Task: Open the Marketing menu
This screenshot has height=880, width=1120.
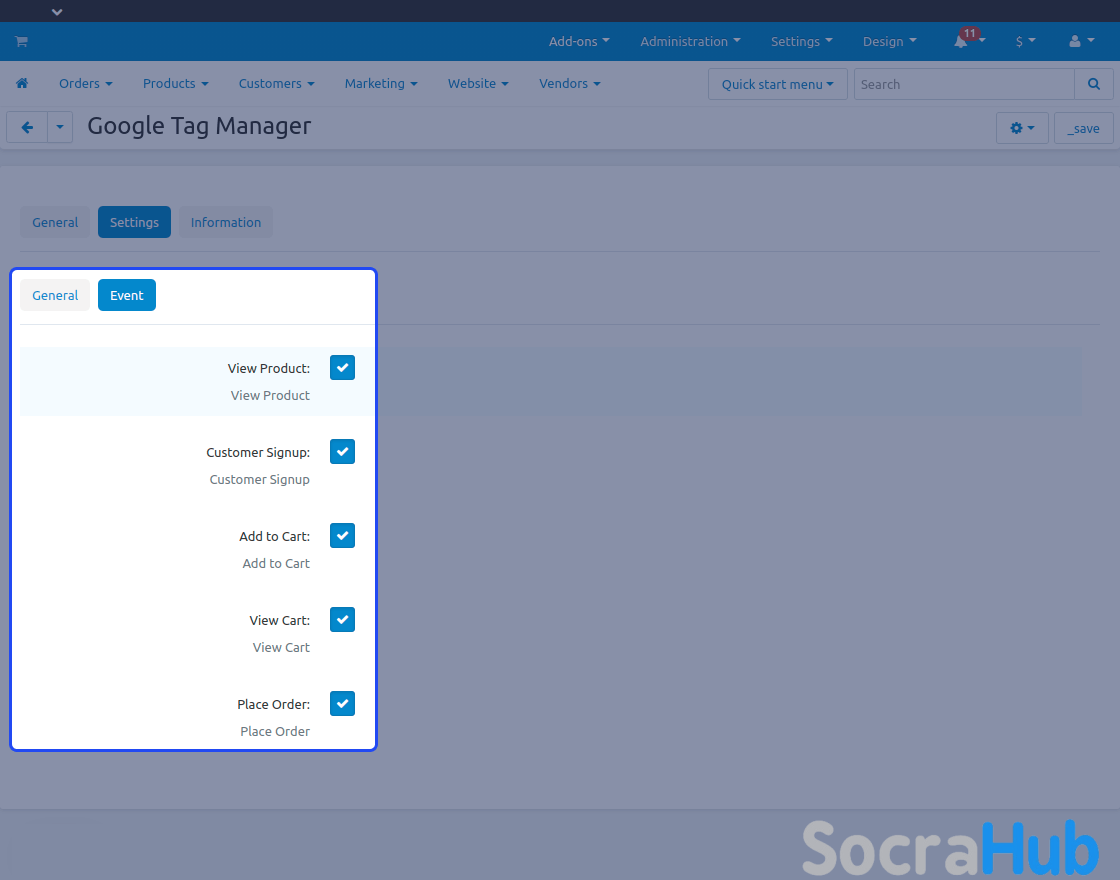Action: [x=381, y=84]
